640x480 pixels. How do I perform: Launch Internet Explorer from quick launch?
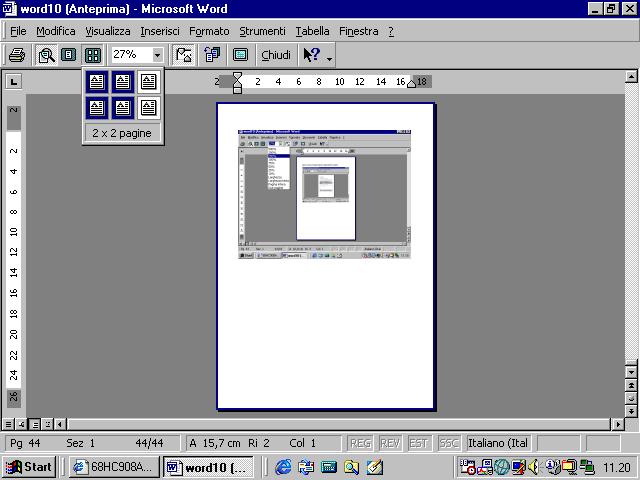(283, 467)
